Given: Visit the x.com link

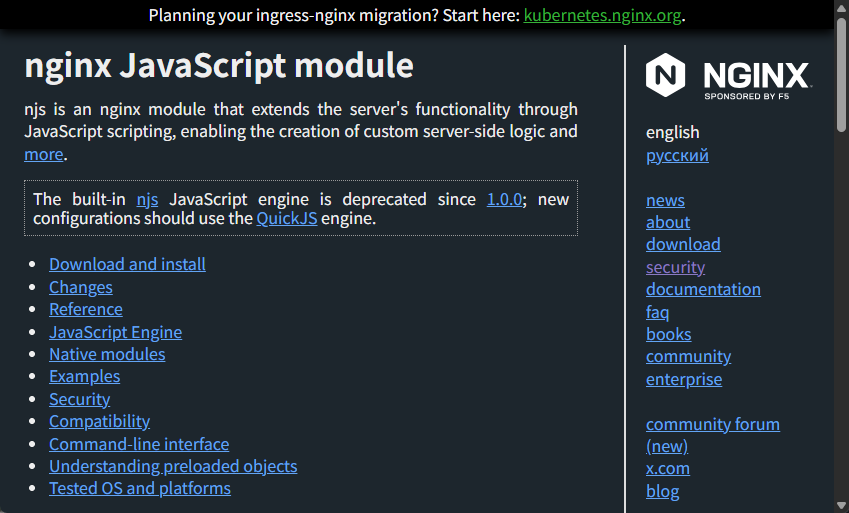Looking at the screenshot, I should pos(668,469).
